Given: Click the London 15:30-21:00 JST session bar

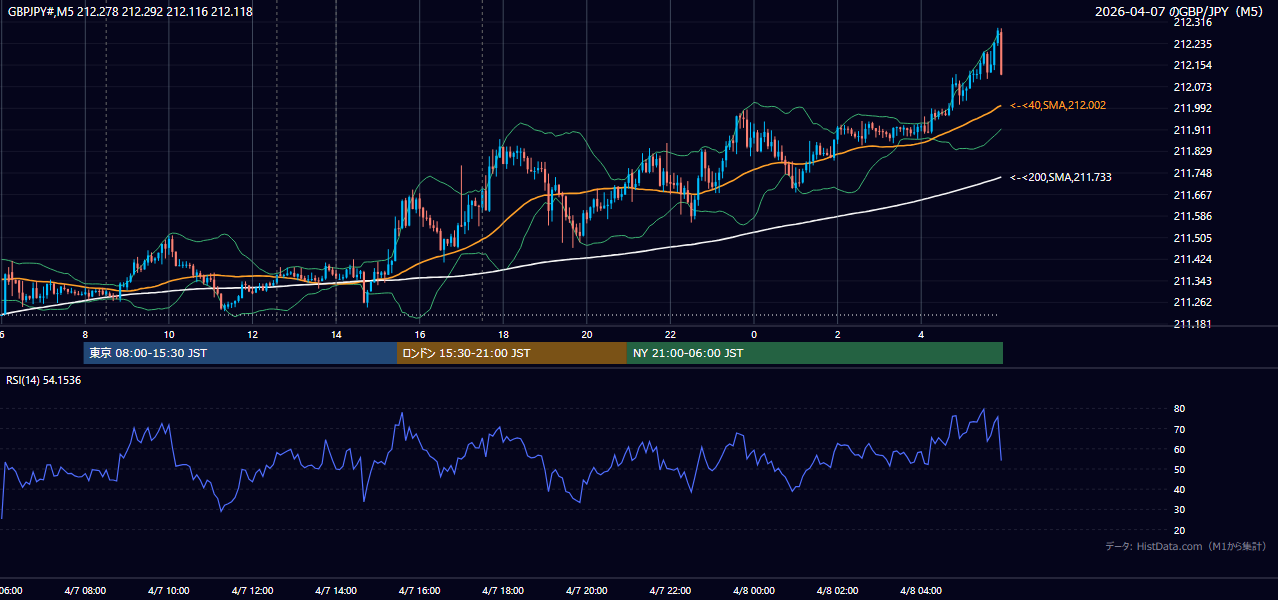Looking at the screenshot, I should tap(512, 353).
